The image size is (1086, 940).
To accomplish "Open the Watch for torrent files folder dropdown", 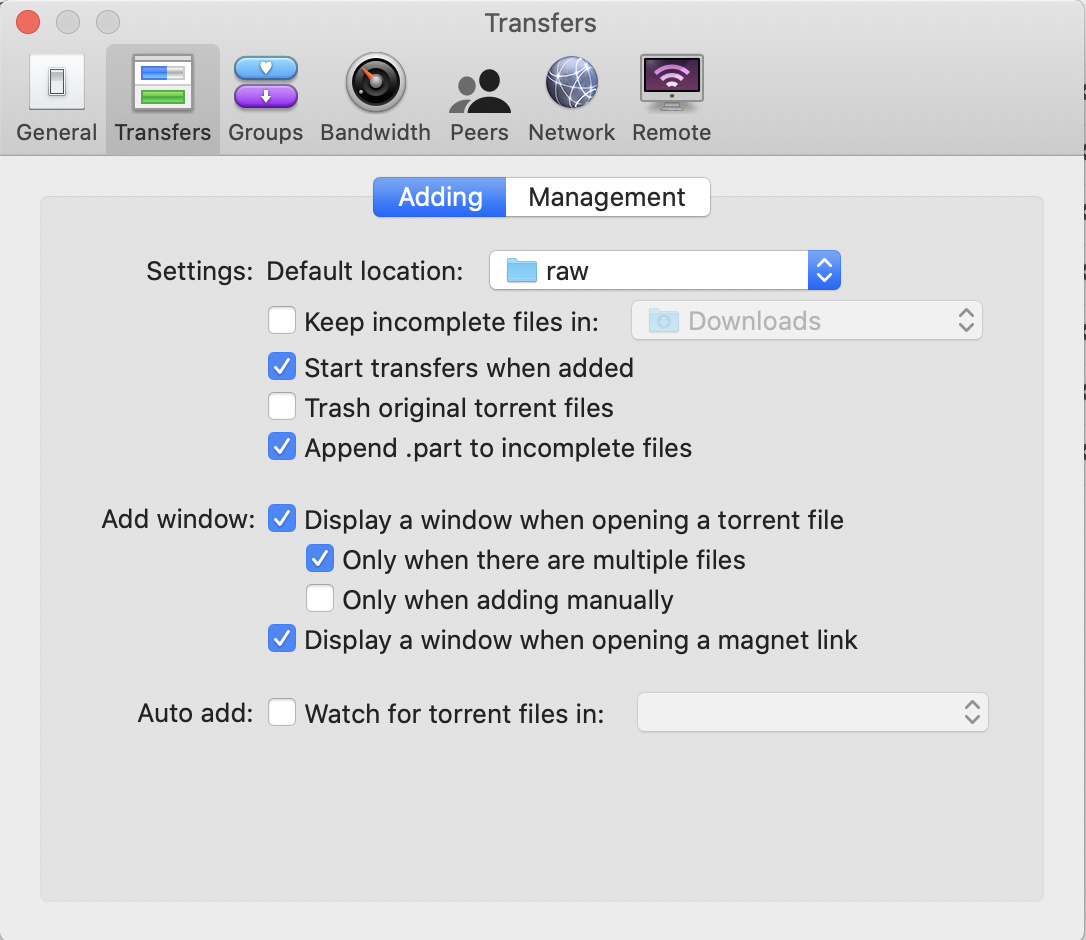I will pos(812,713).
